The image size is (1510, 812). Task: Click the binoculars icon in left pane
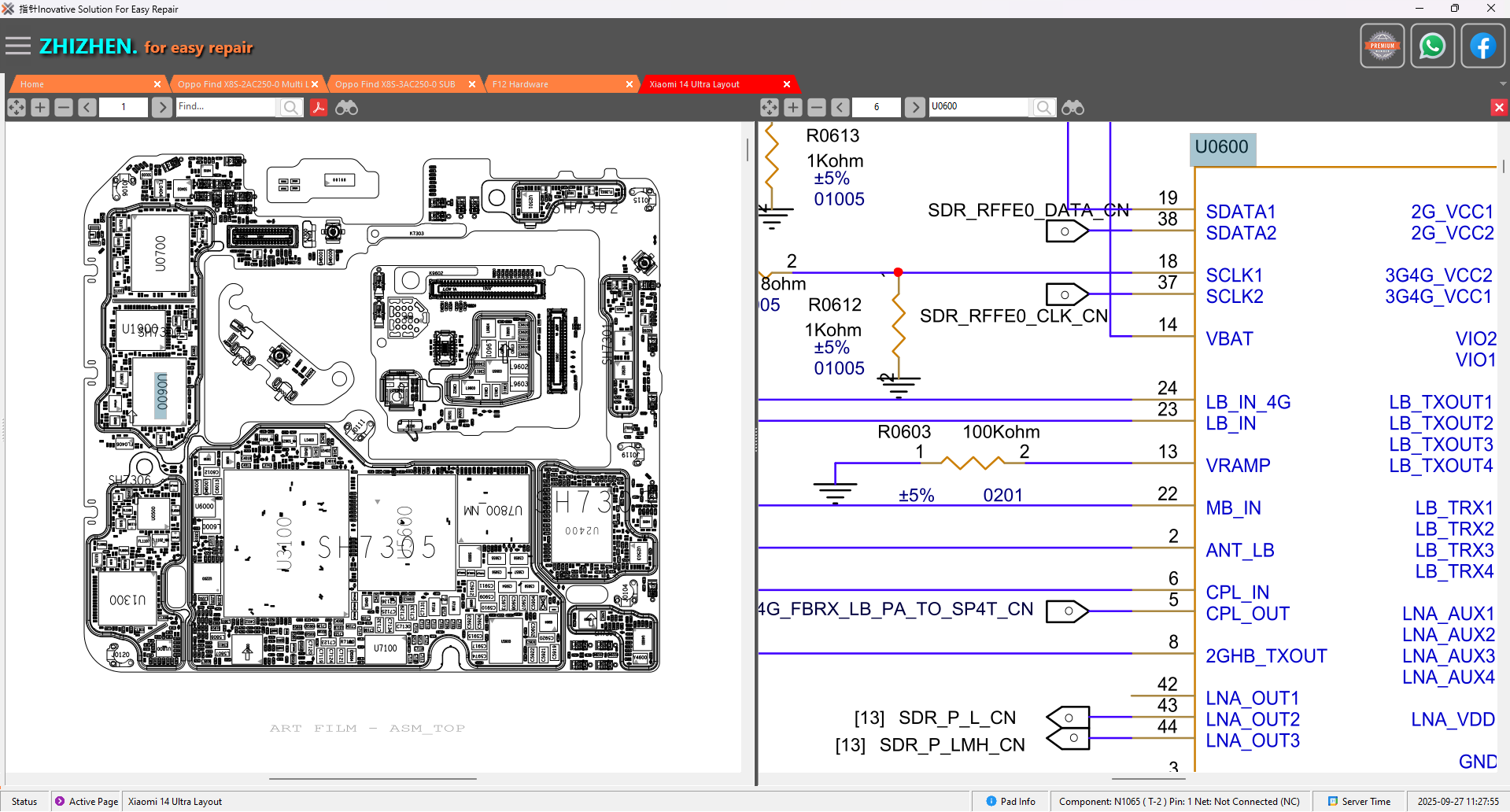[346, 107]
